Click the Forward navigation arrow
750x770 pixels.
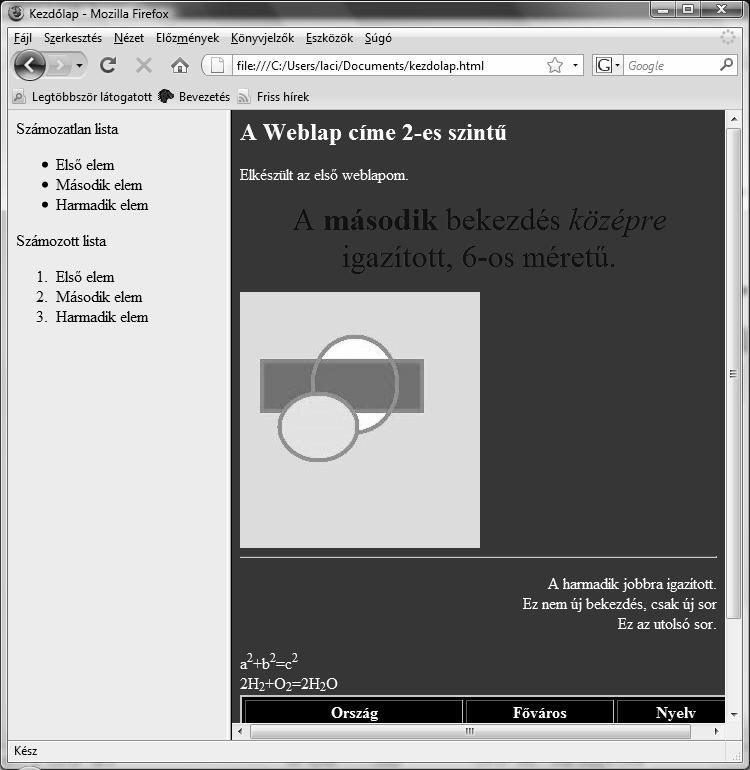(x=59, y=65)
